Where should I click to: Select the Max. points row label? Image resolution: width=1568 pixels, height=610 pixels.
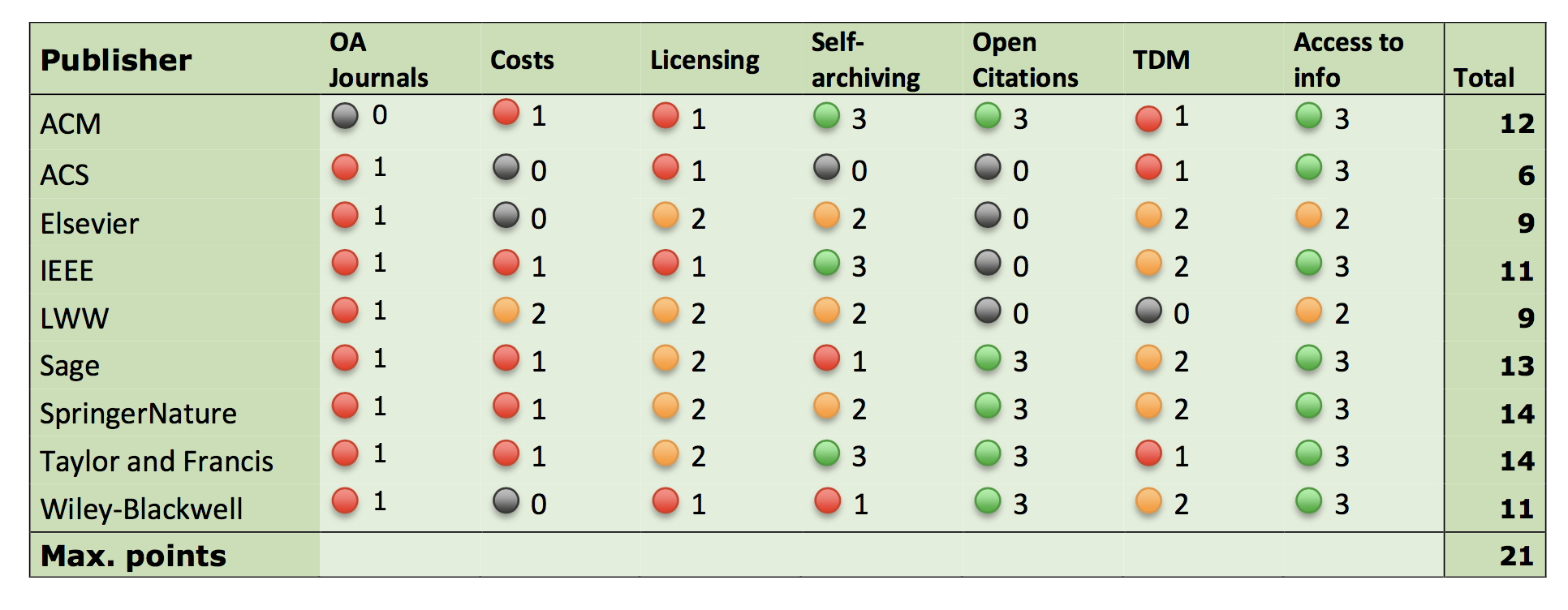click(133, 556)
